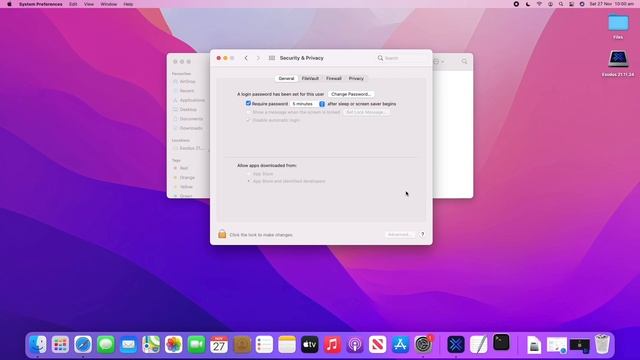Image resolution: width=640 pixels, height=360 pixels.
Task: Open the 5 minutes password delay dropdown
Action: pos(308,104)
